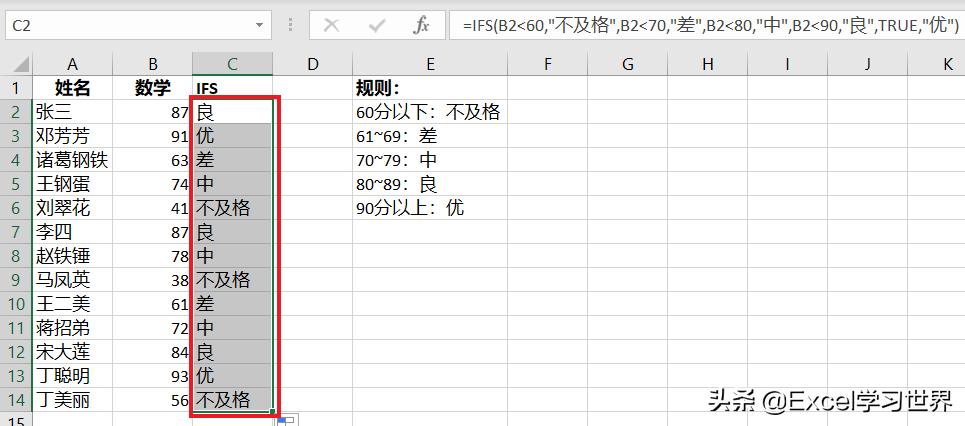The image size is (965, 426).
Task: Click the Cancel X icon in formula bar
Action: coord(331,25)
